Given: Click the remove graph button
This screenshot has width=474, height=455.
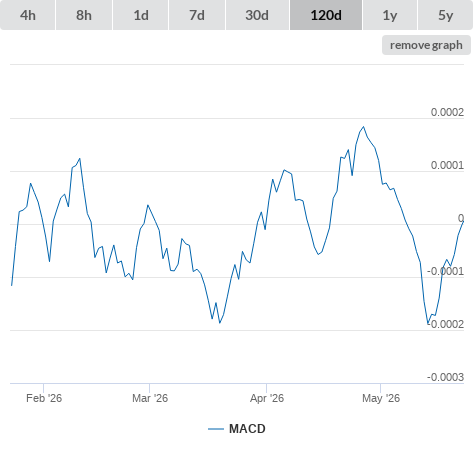Looking at the screenshot, I should pyautogui.click(x=426, y=45).
